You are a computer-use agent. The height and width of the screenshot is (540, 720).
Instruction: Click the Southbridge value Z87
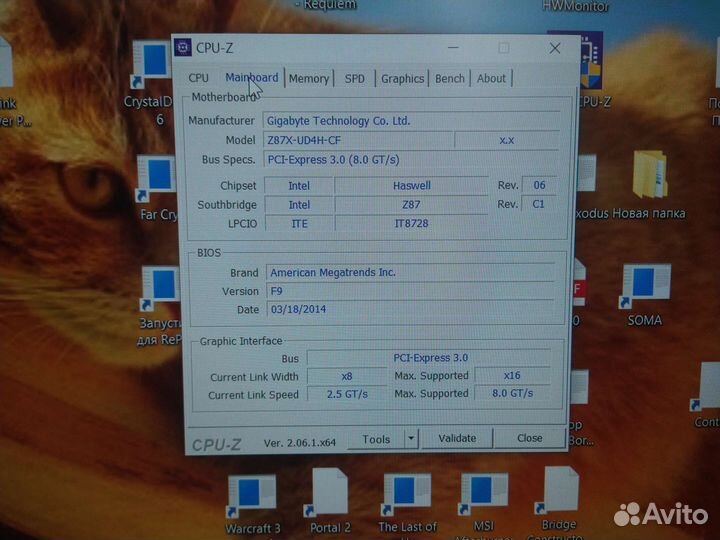[x=411, y=205]
